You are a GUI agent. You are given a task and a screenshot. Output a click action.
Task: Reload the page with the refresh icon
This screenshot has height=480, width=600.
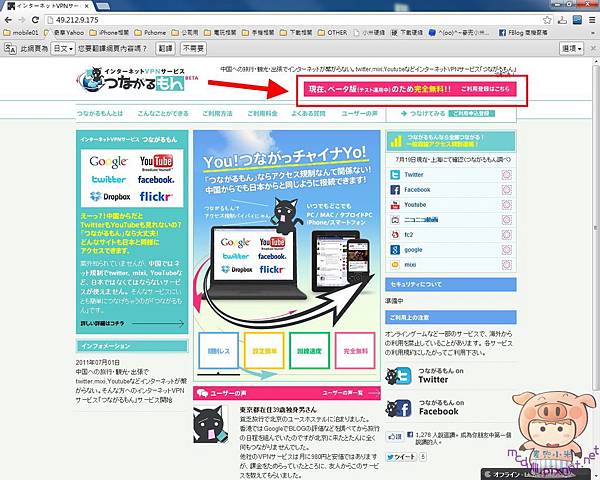(35, 20)
